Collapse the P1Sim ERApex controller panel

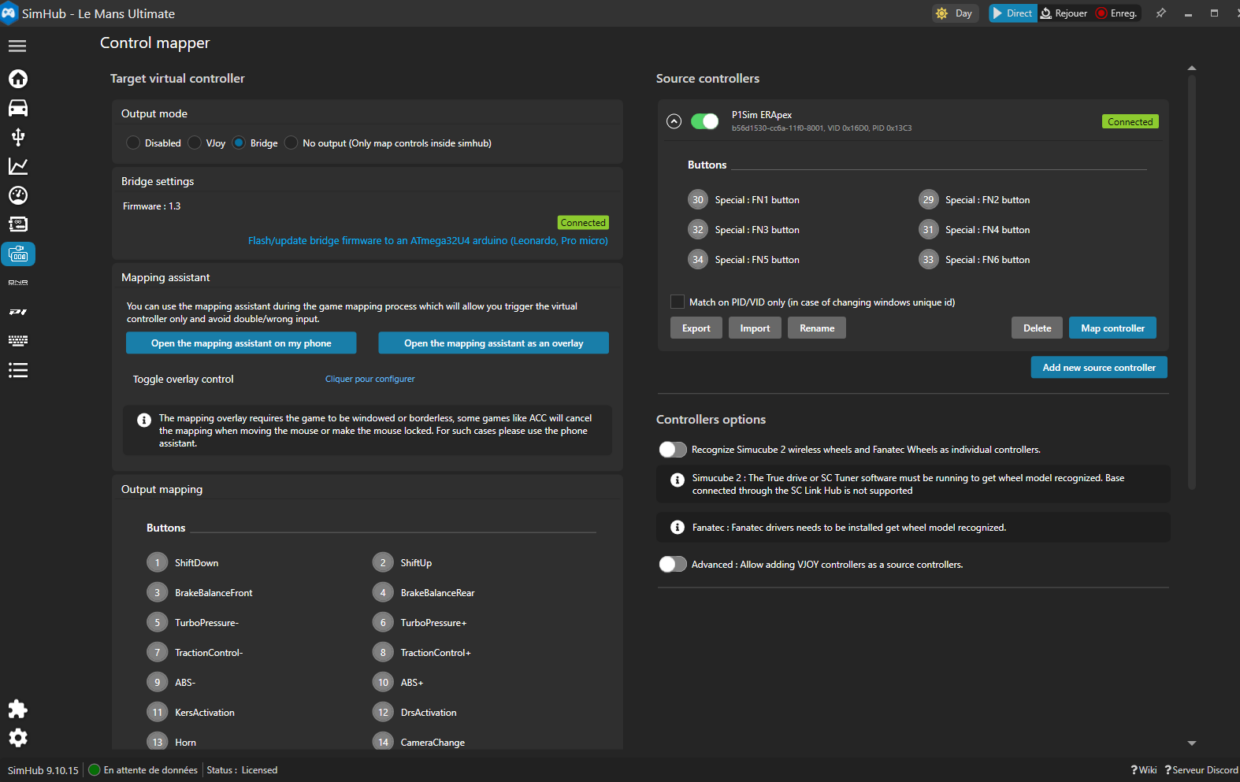pyautogui.click(x=674, y=120)
